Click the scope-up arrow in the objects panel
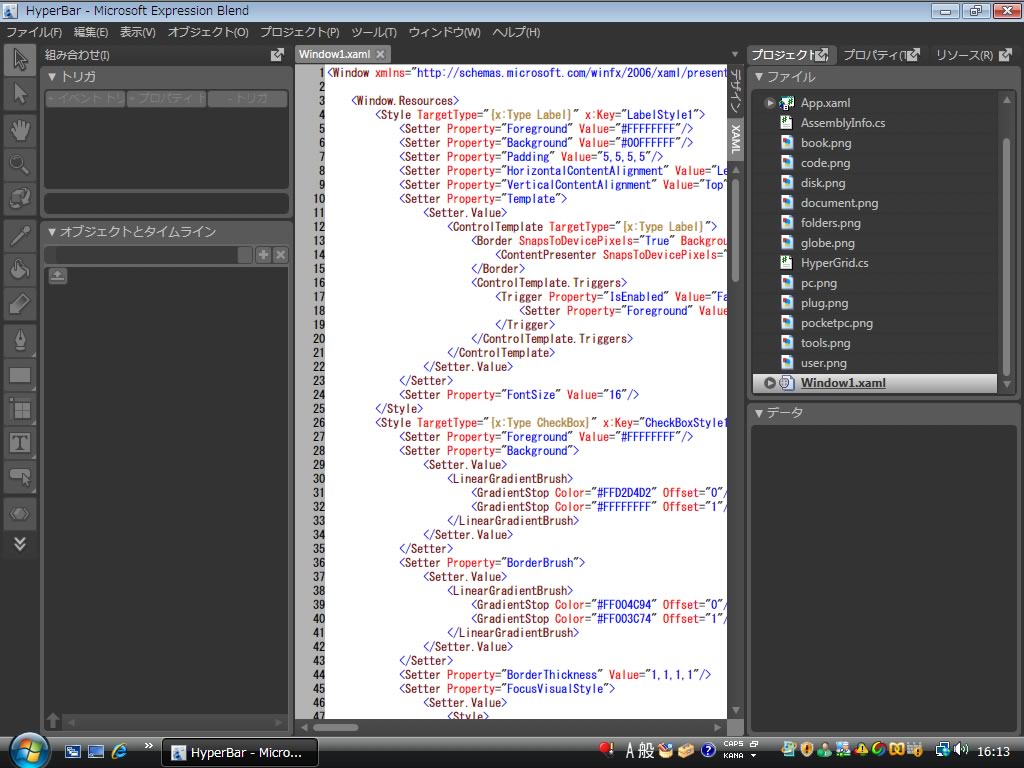1024x768 pixels. 57,276
